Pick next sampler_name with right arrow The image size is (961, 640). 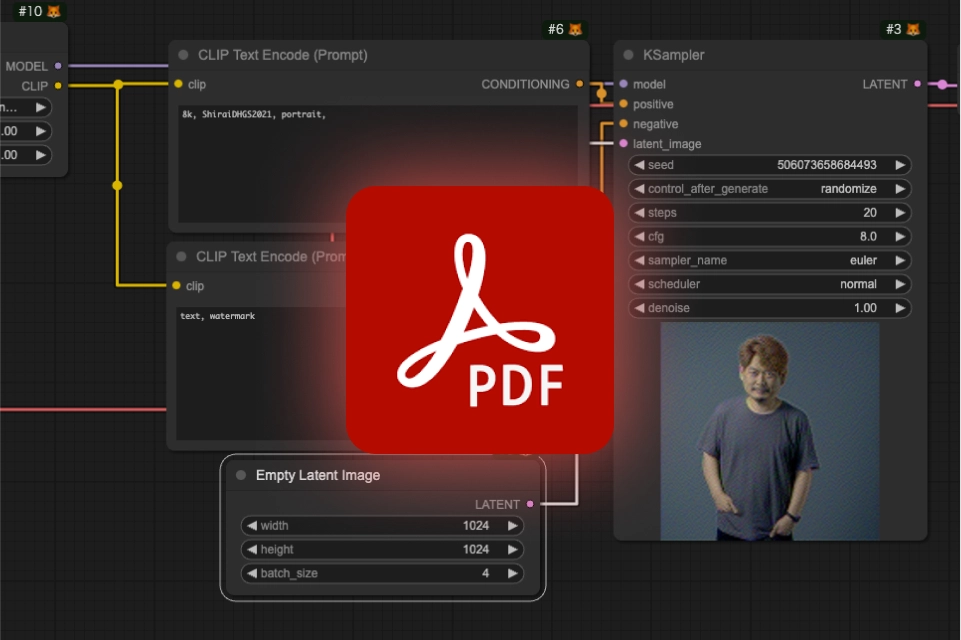[x=900, y=261]
